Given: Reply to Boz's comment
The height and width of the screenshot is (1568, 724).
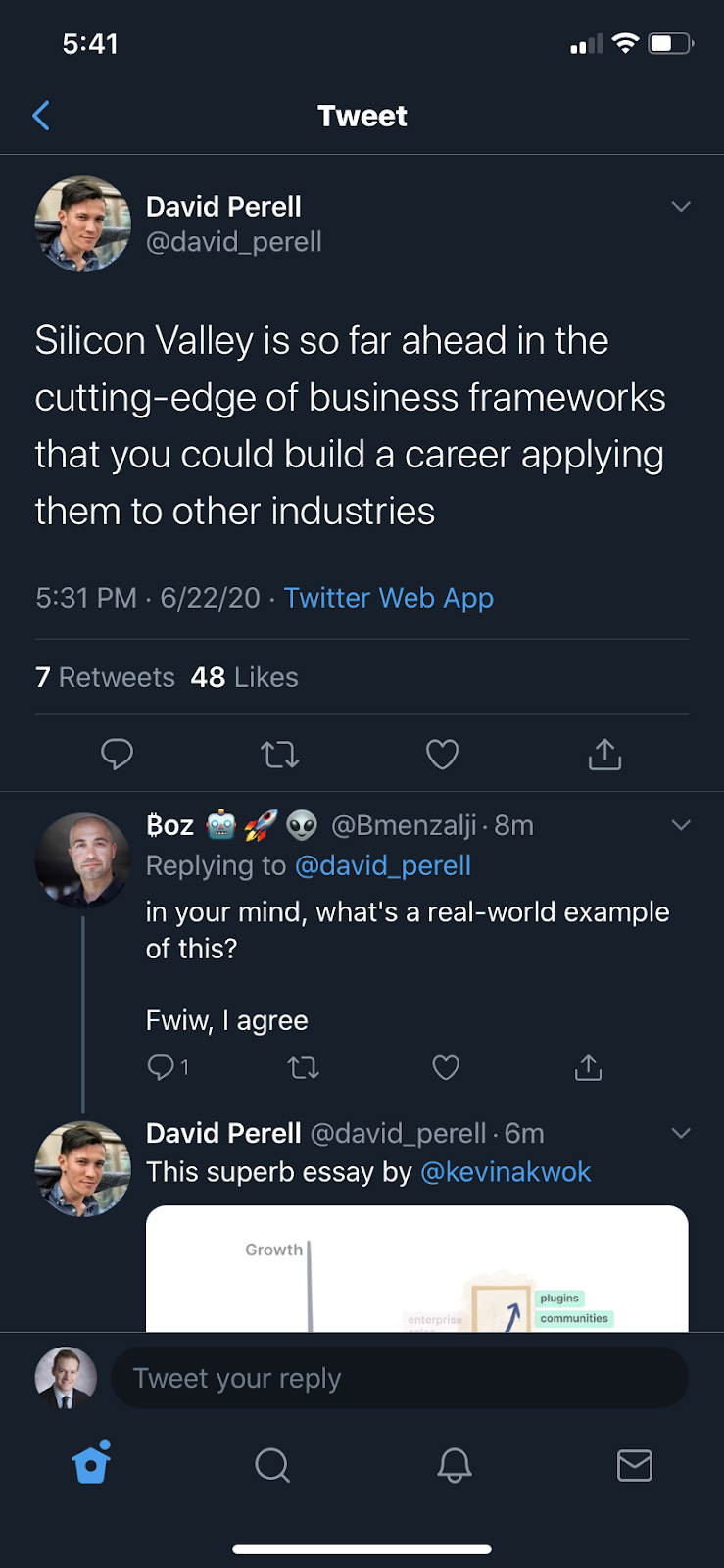Looking at the screenshot, I should pos(161,1067).
